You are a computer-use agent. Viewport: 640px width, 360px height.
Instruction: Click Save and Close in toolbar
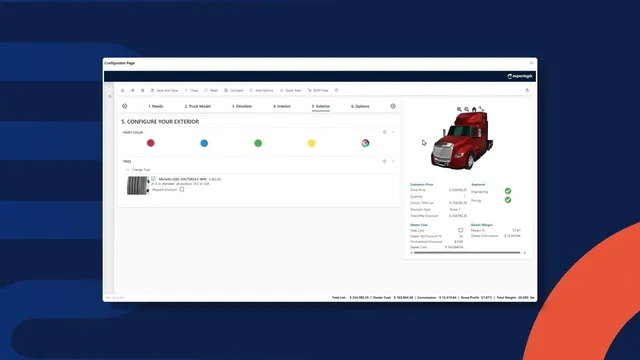click(x=164, y=91)
